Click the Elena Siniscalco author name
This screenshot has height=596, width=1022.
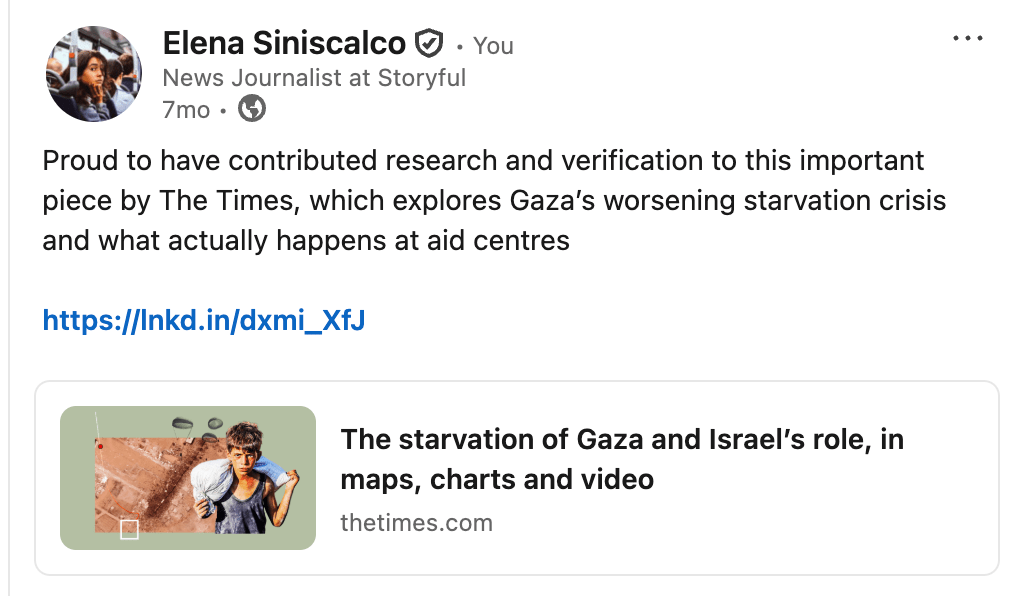pyautogui.click(x=284, y=43)
